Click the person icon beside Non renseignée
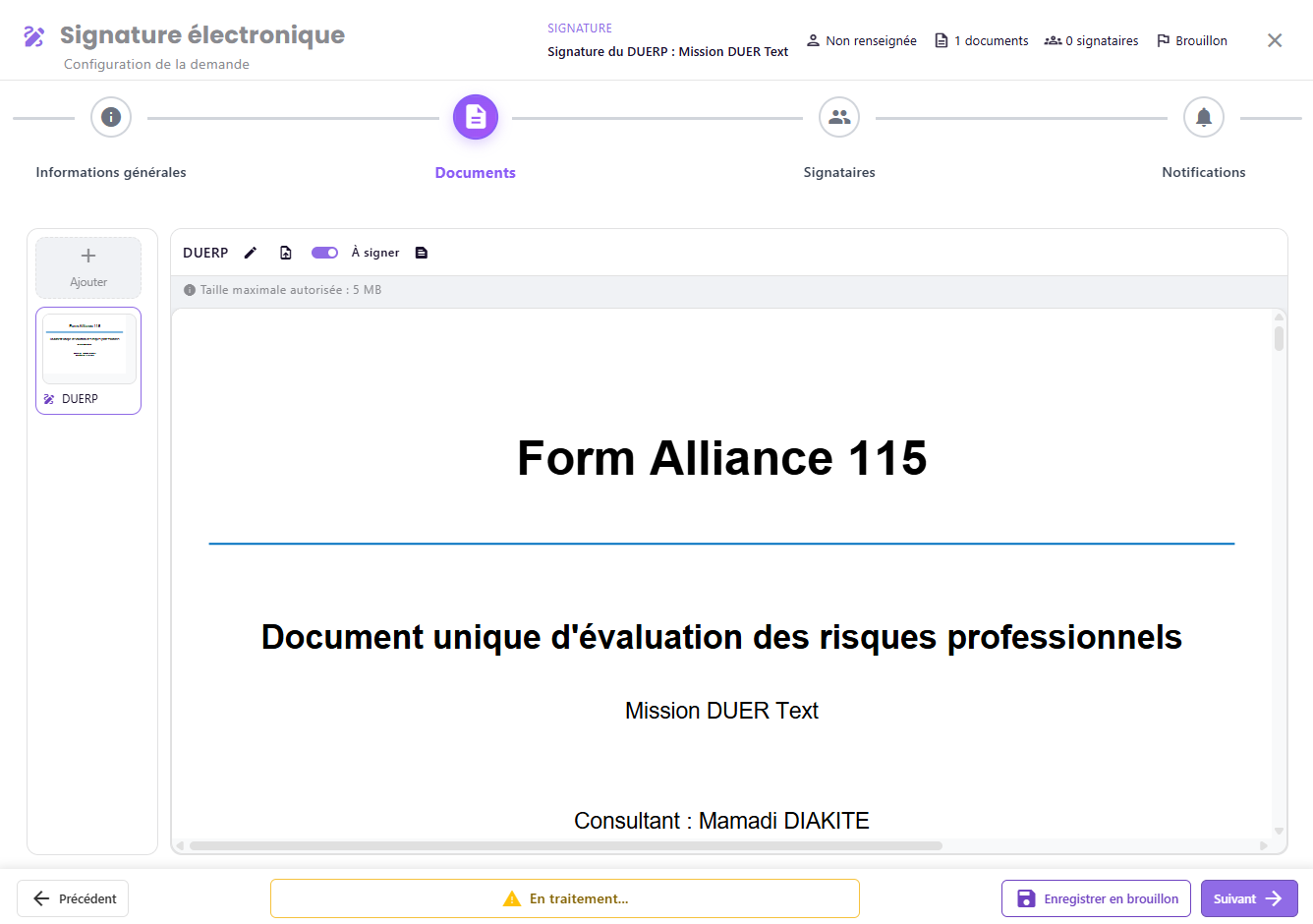Viewport: 1313px width, 924px height. click(813, 40)
